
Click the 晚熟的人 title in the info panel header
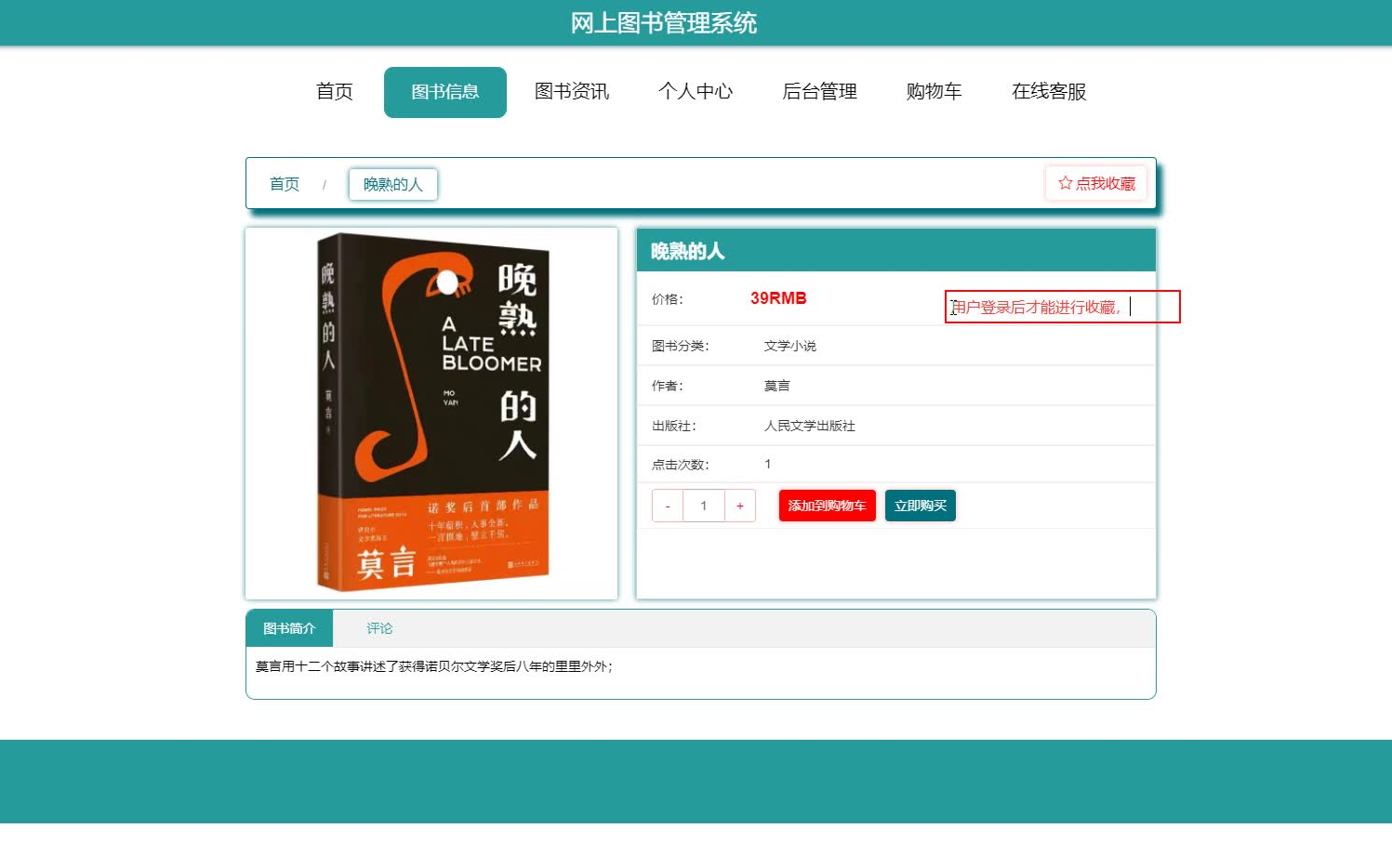point(687,251)
